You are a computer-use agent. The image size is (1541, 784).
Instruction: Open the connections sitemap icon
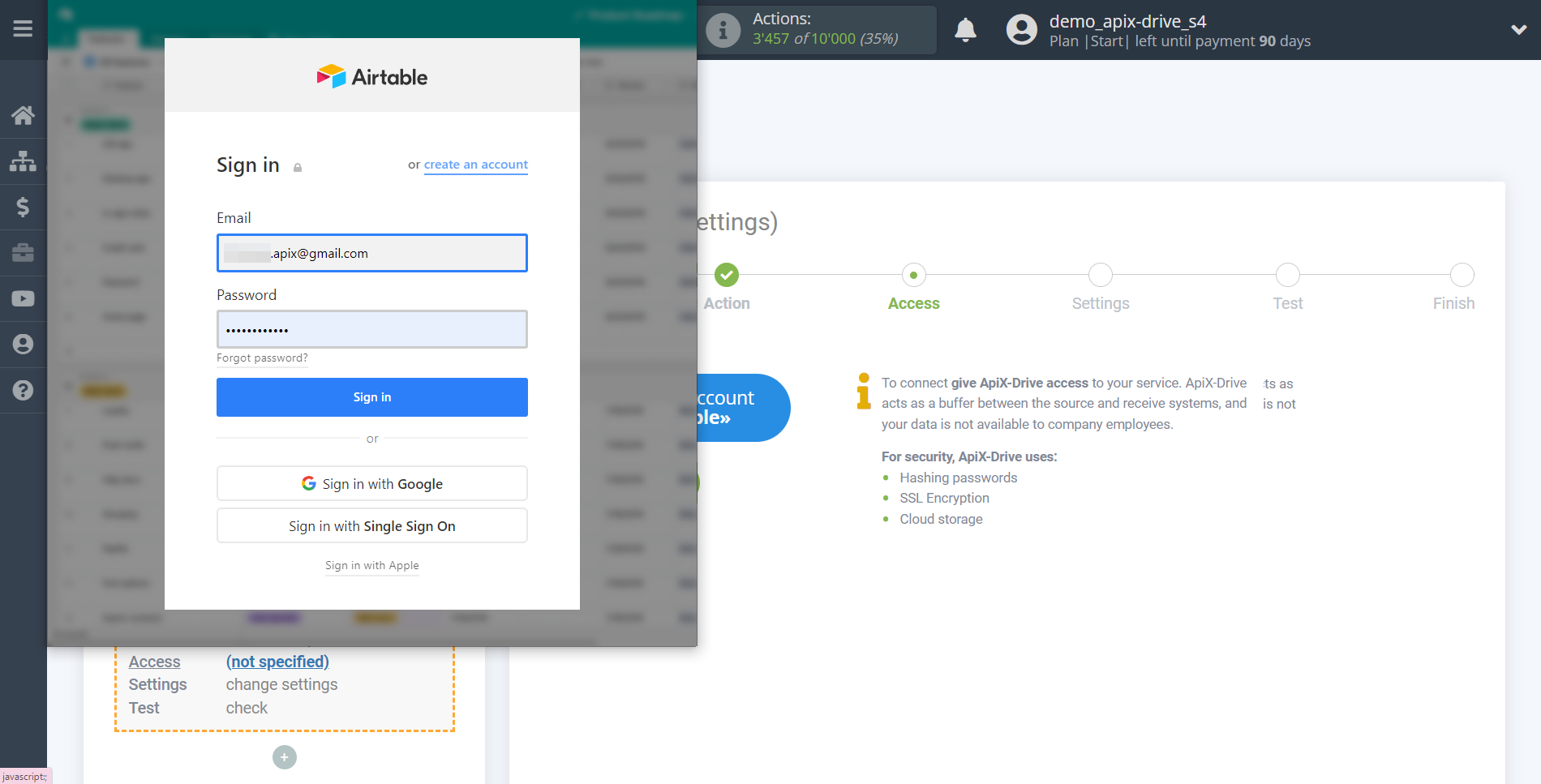coord(23,161)
